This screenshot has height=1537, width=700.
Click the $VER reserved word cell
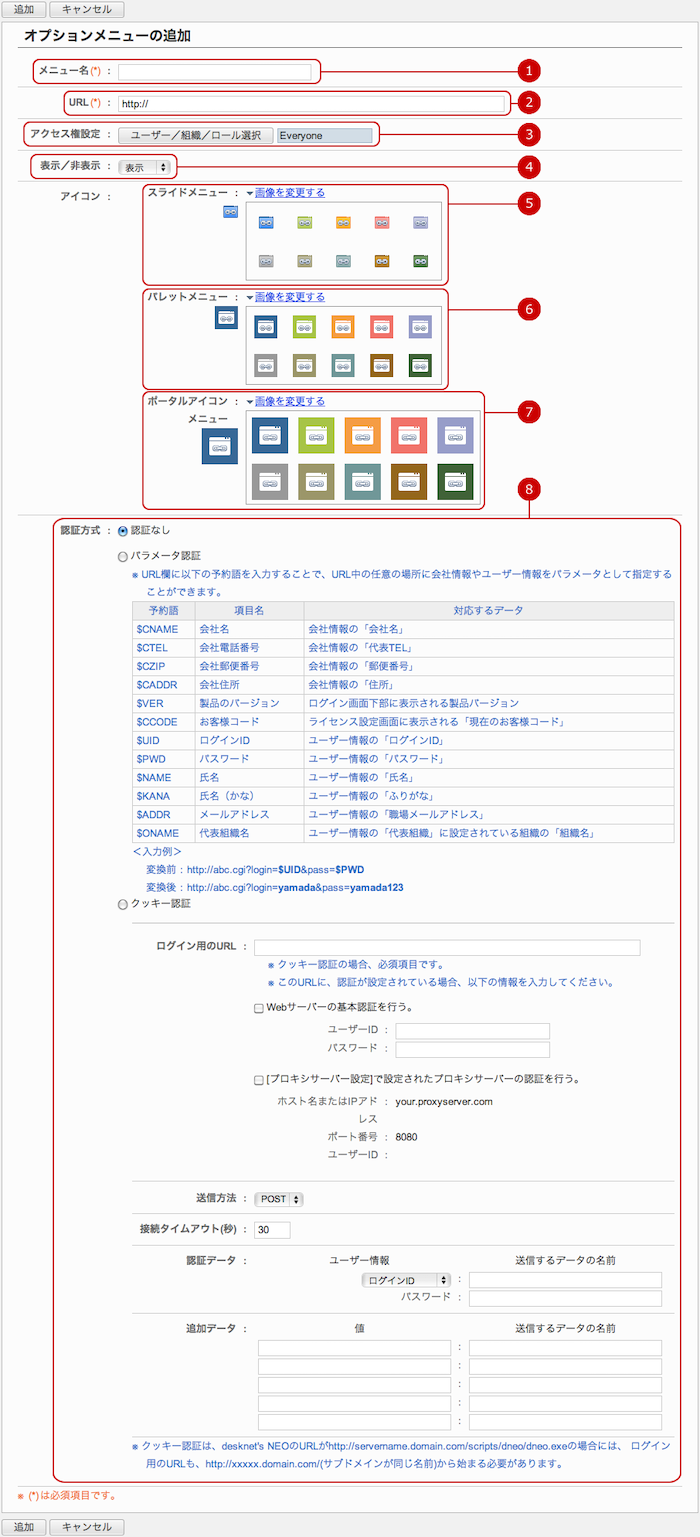click(164, 703)
